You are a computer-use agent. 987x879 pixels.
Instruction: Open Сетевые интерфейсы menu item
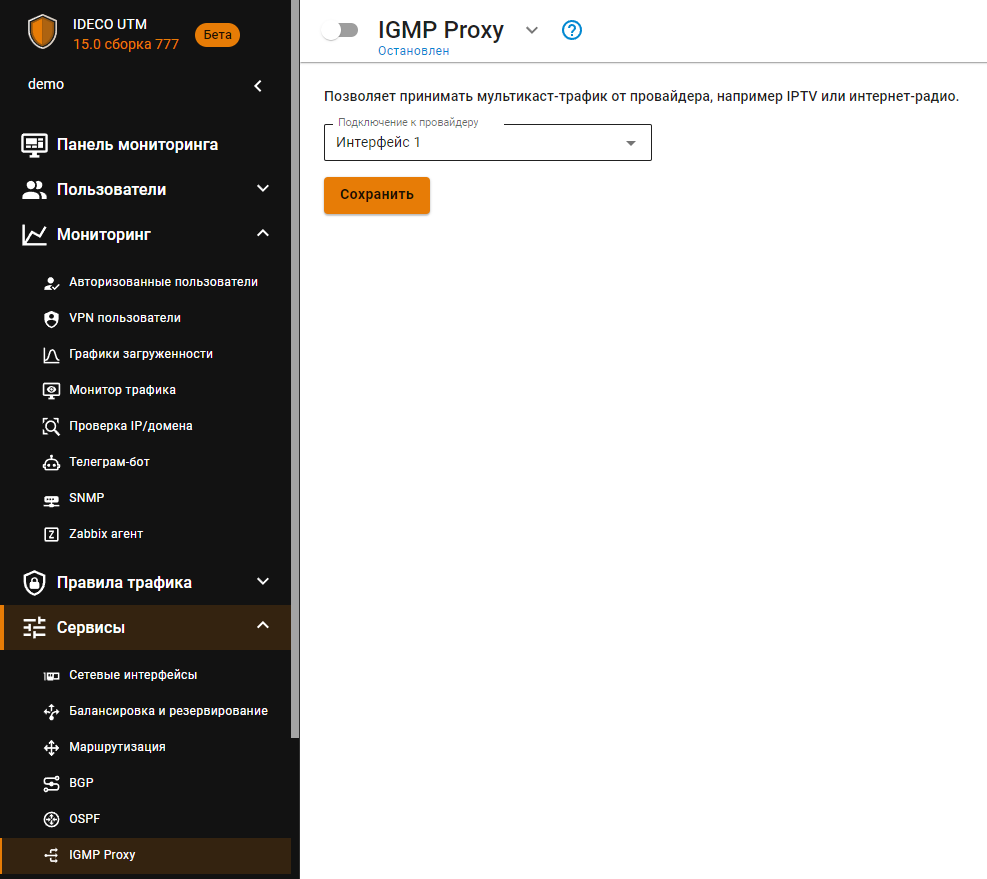[x=133, y=675]
